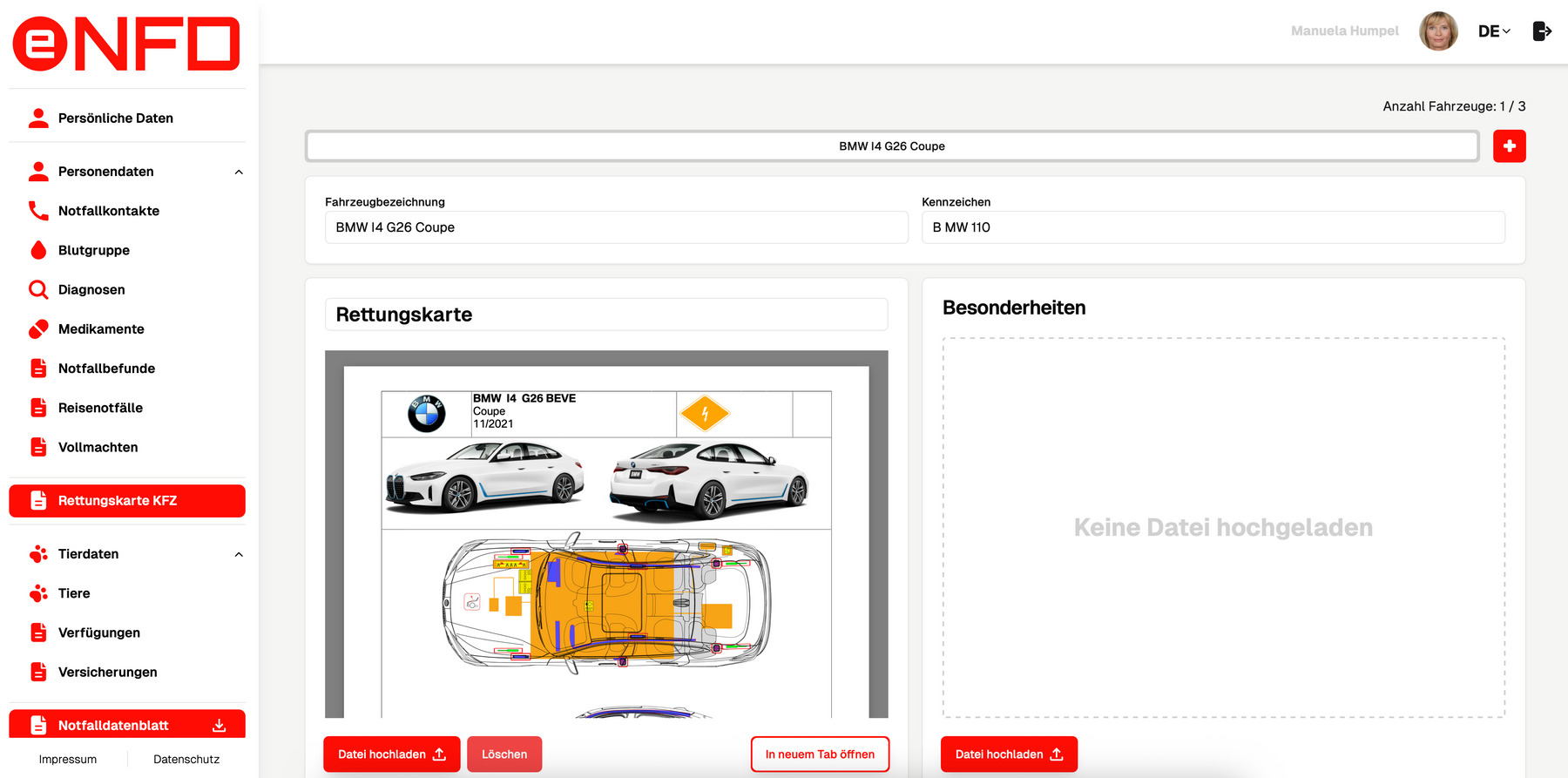
Task: Select the BMW I4 G26 Coupe vehicle tab
Action: click(892, 146)
